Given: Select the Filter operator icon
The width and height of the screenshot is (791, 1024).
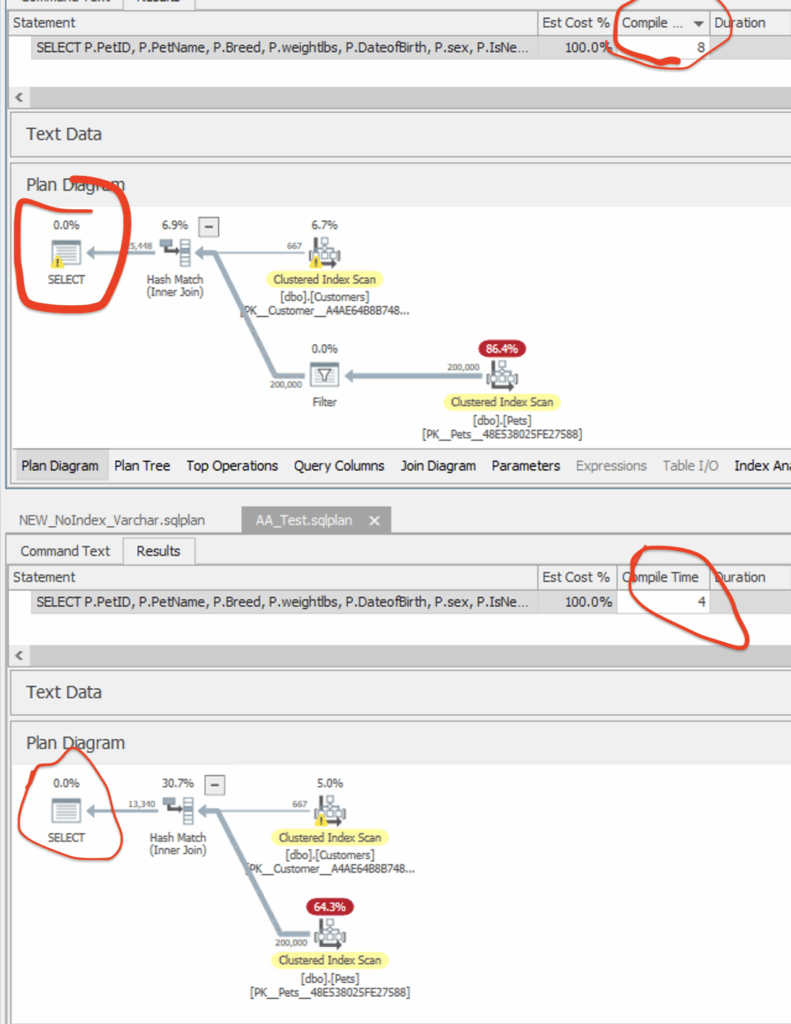Looking at the screenshot, I should pyautogui.click(x=324, y=376).
